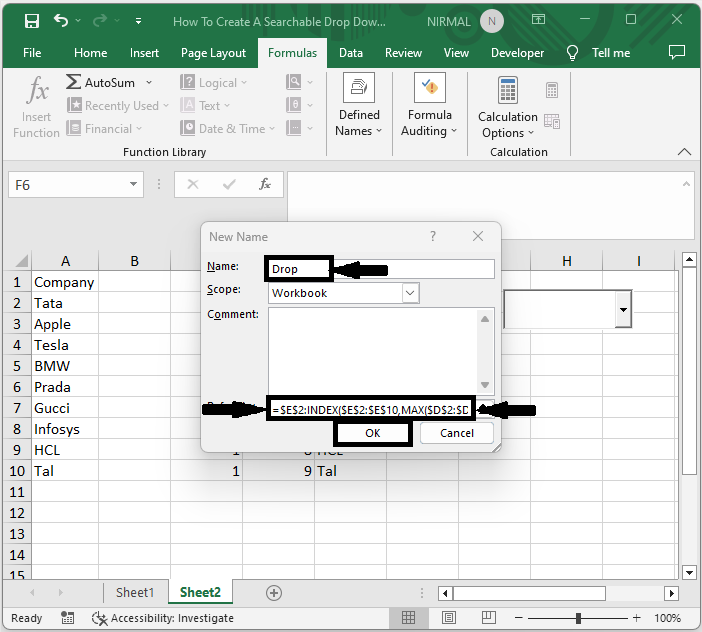Switch to Page Layout tab
The height and width of the screenshot is (632, 702).
(x=214, y=53)
